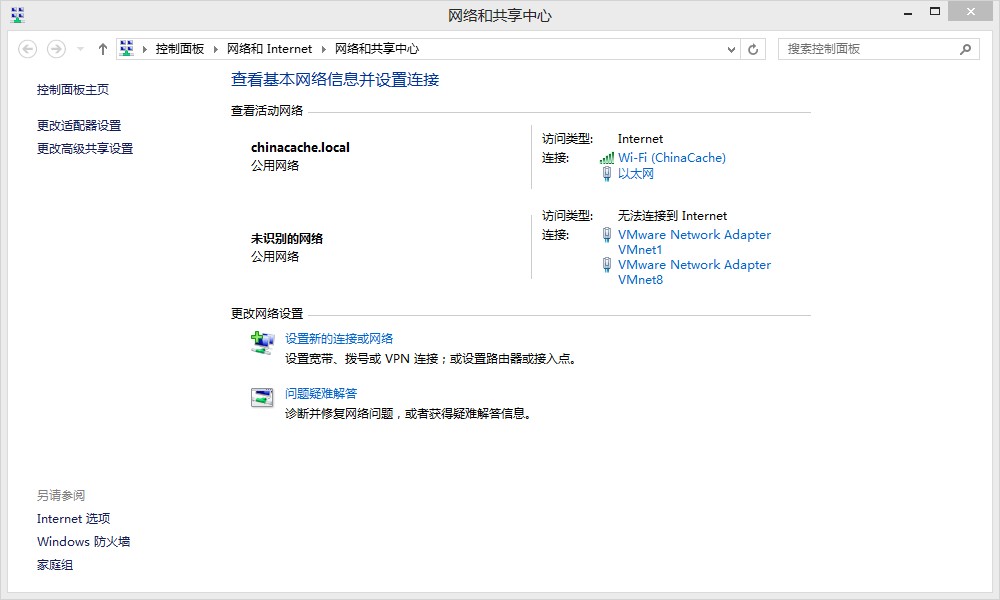This screenshot has height=600, width=1000.
Task: Click the network icon in the address bar
Action: [x=126, y=48]
